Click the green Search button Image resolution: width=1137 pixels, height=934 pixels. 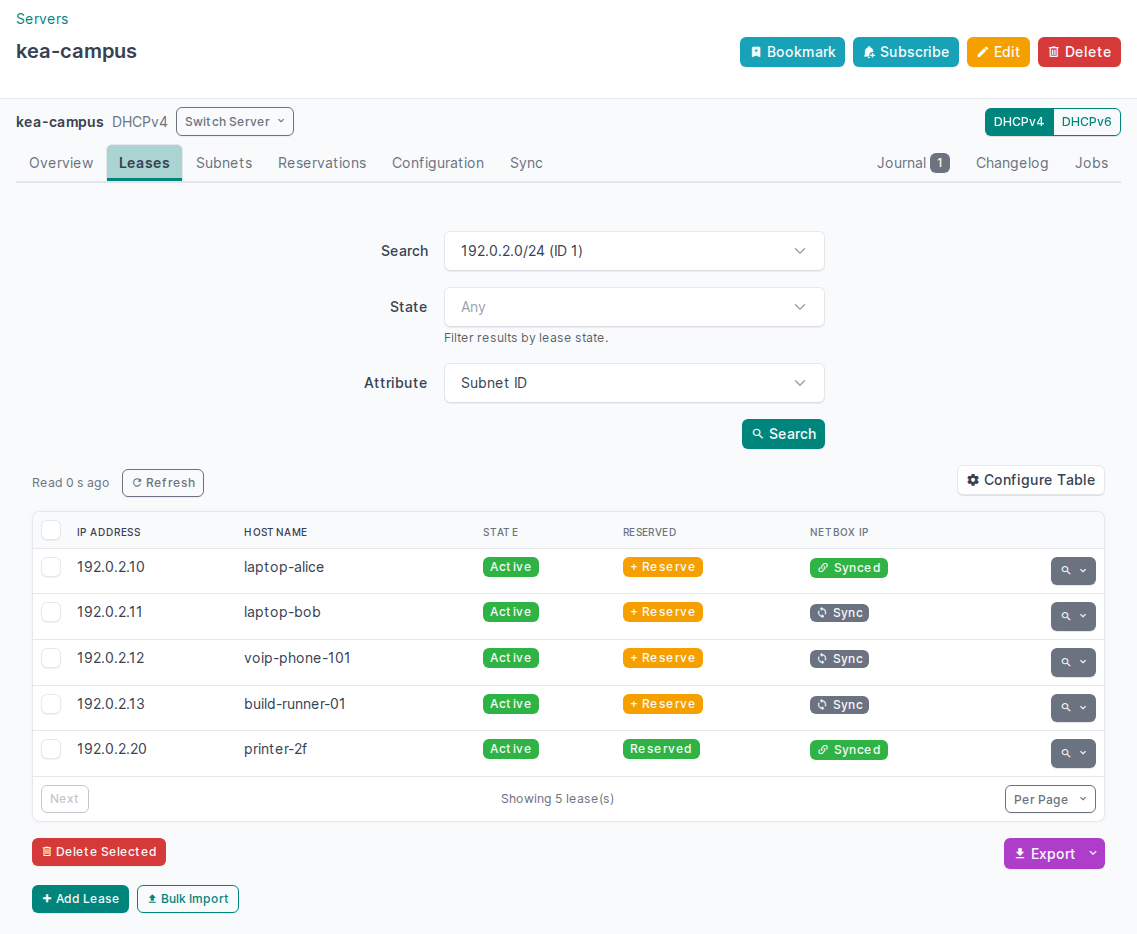click(783, 434)
